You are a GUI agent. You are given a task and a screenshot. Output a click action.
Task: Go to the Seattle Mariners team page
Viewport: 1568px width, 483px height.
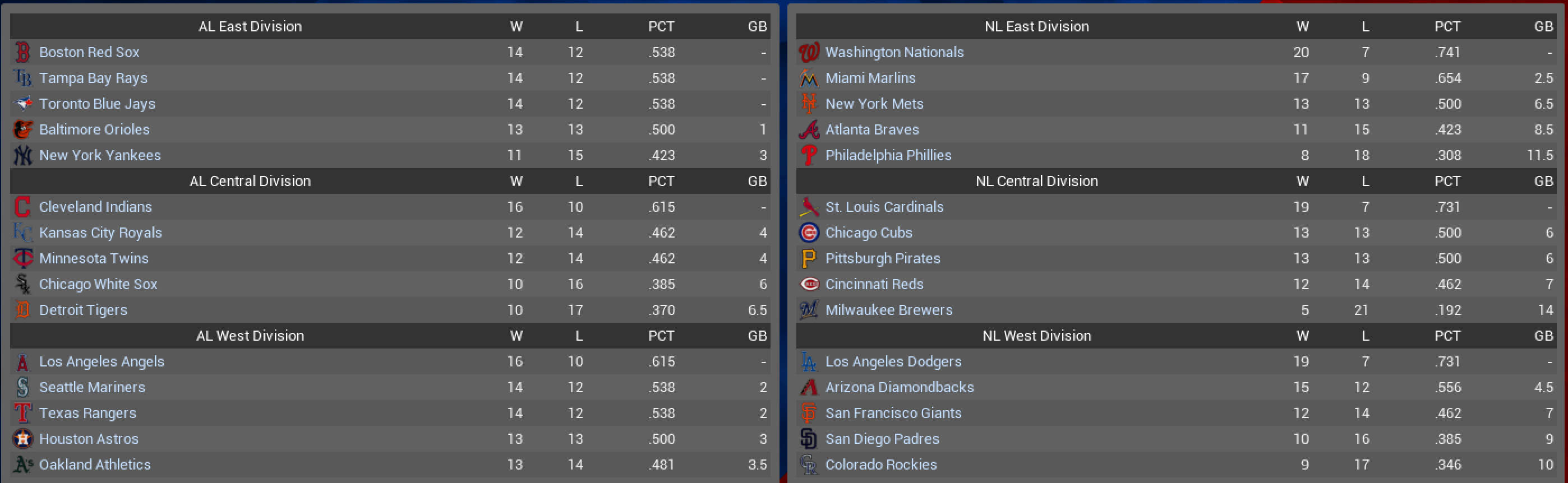(92, 388)
